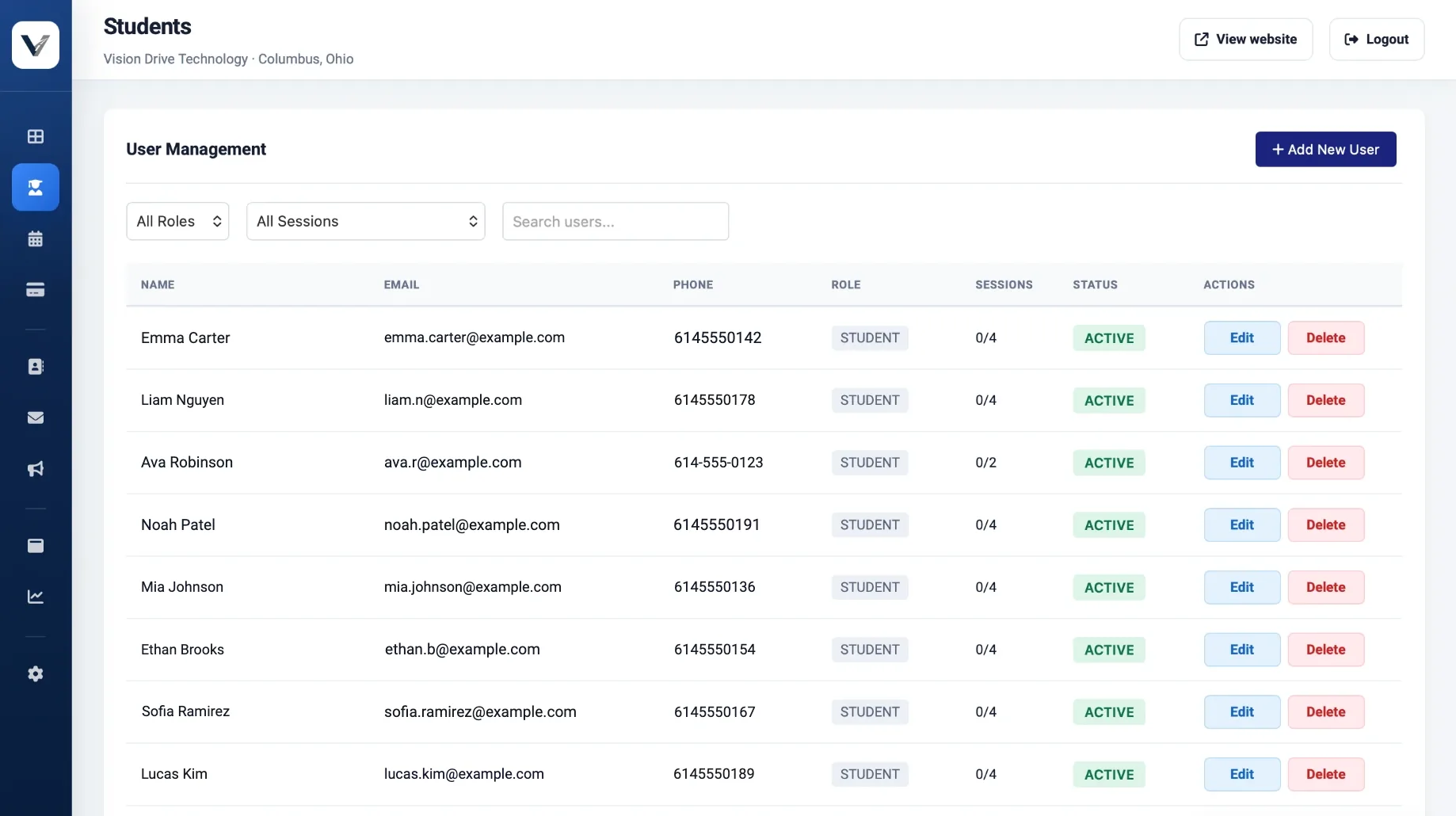The width and height of the screenshot is (1456, 816).
Task: Expand the All Roles dropdown
Action: [177, 221]
